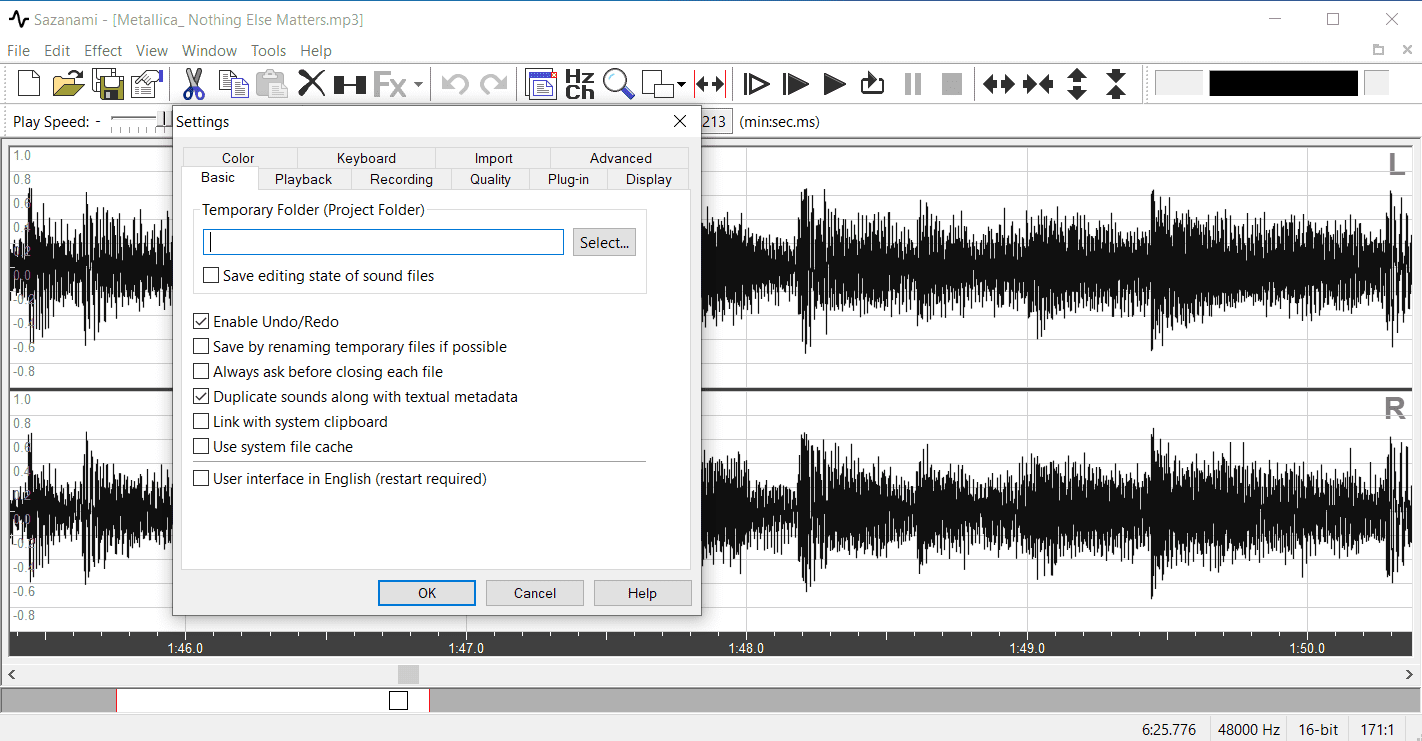The width and height of the screenshot is (1422, 741).
Task: Disable the Enable Undo/Redo checkbox
Action: (x=201, y=322)
